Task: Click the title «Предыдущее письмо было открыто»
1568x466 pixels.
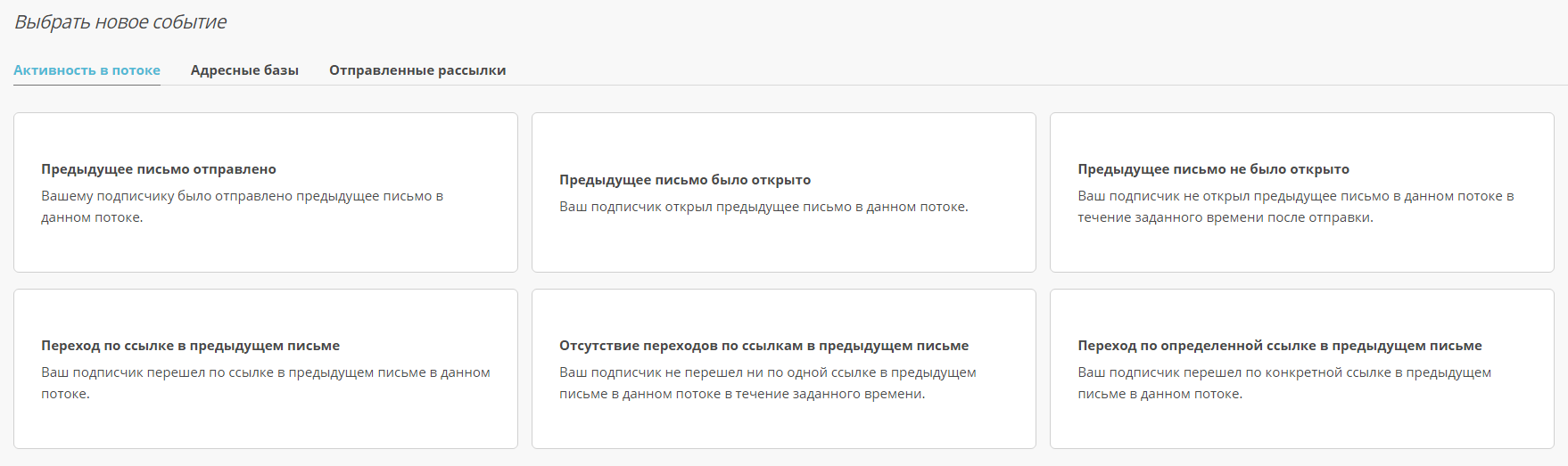Action: coord(685,180)
